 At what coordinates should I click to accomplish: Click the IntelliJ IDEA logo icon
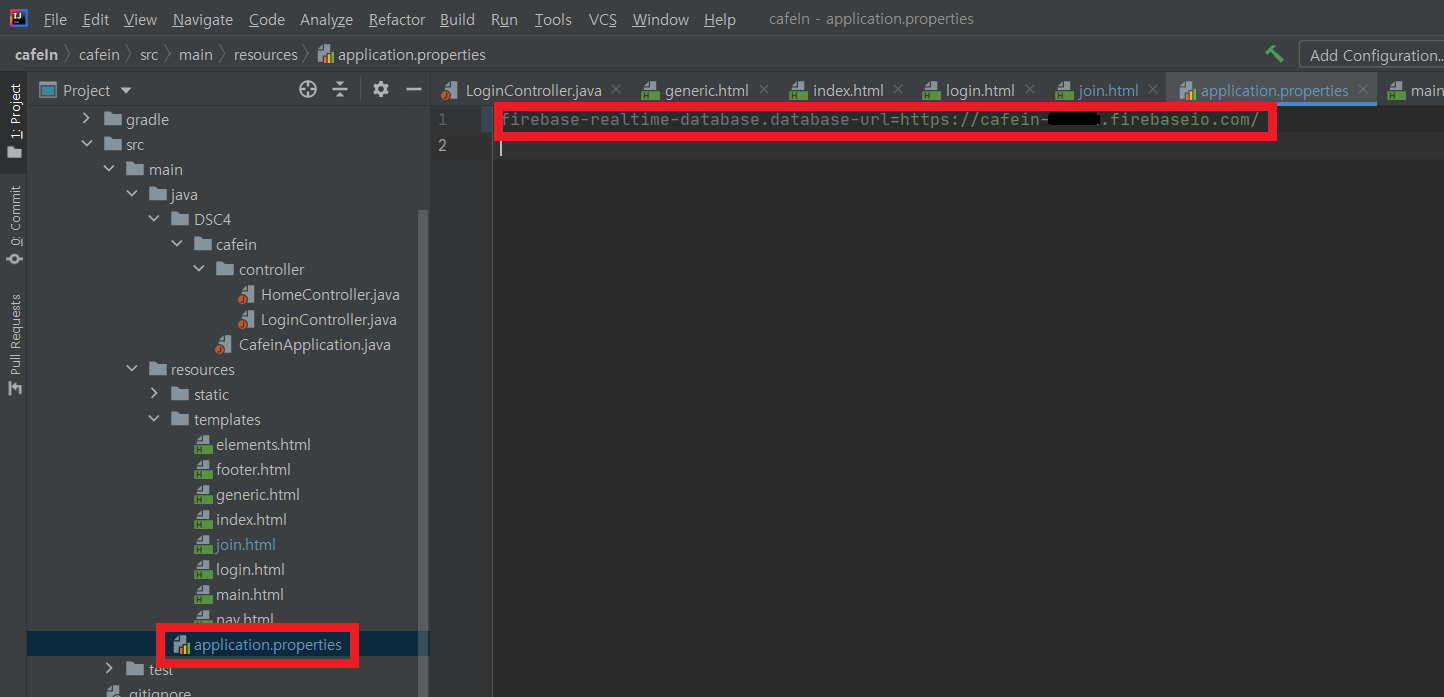[19, 18]
